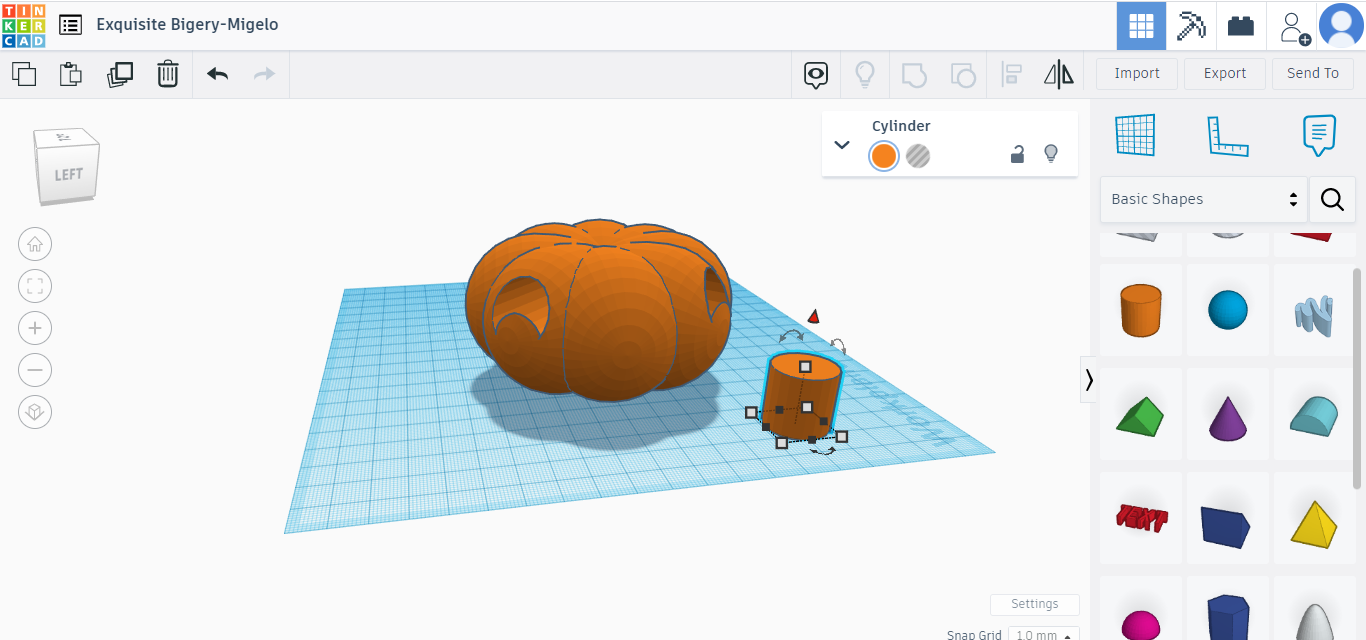The image size is (1366, 640).
Task: Set cylinder to Hole mode
Action: coord(917,156)
